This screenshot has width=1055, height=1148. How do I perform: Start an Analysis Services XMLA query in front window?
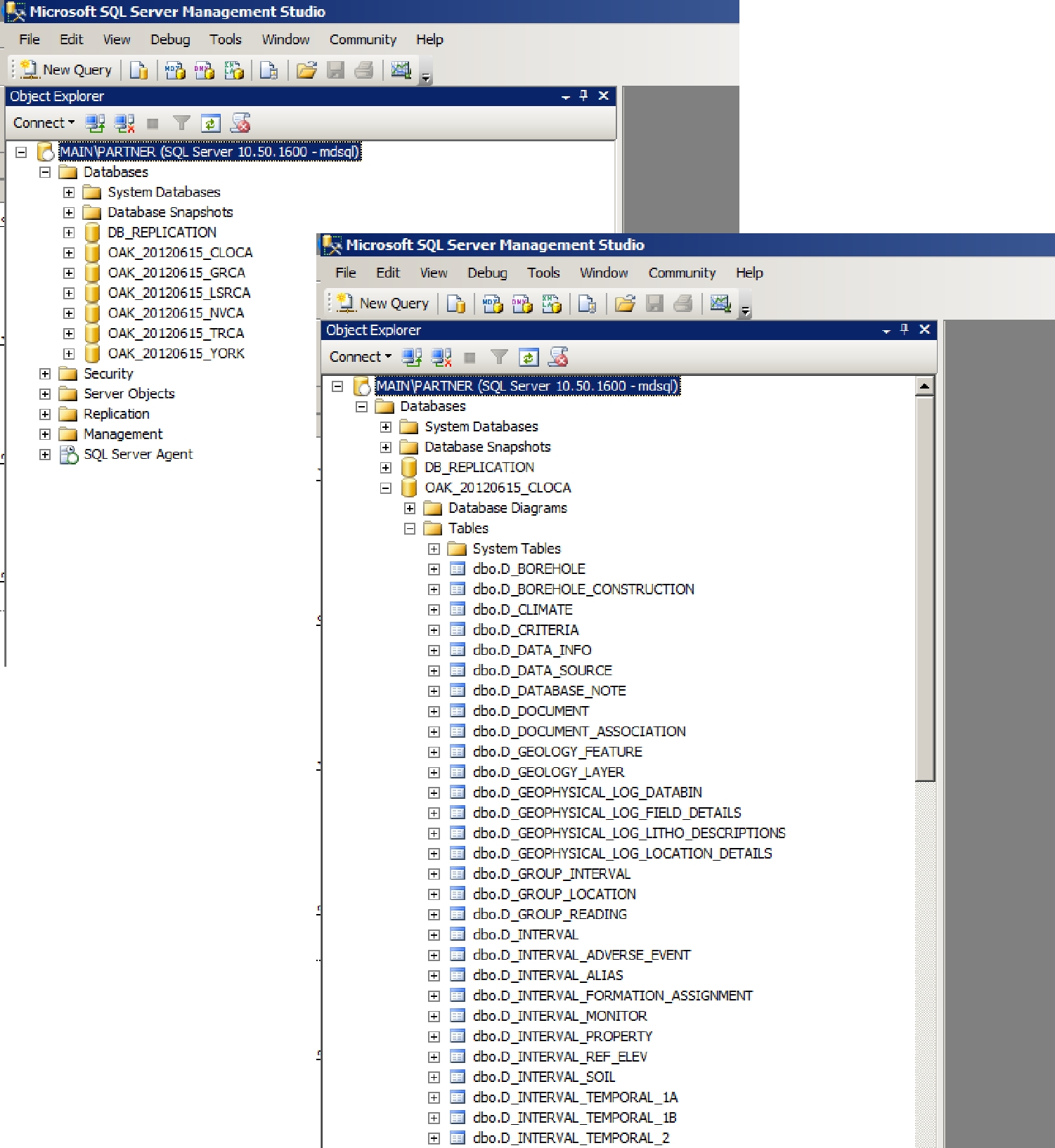point(552,303)
